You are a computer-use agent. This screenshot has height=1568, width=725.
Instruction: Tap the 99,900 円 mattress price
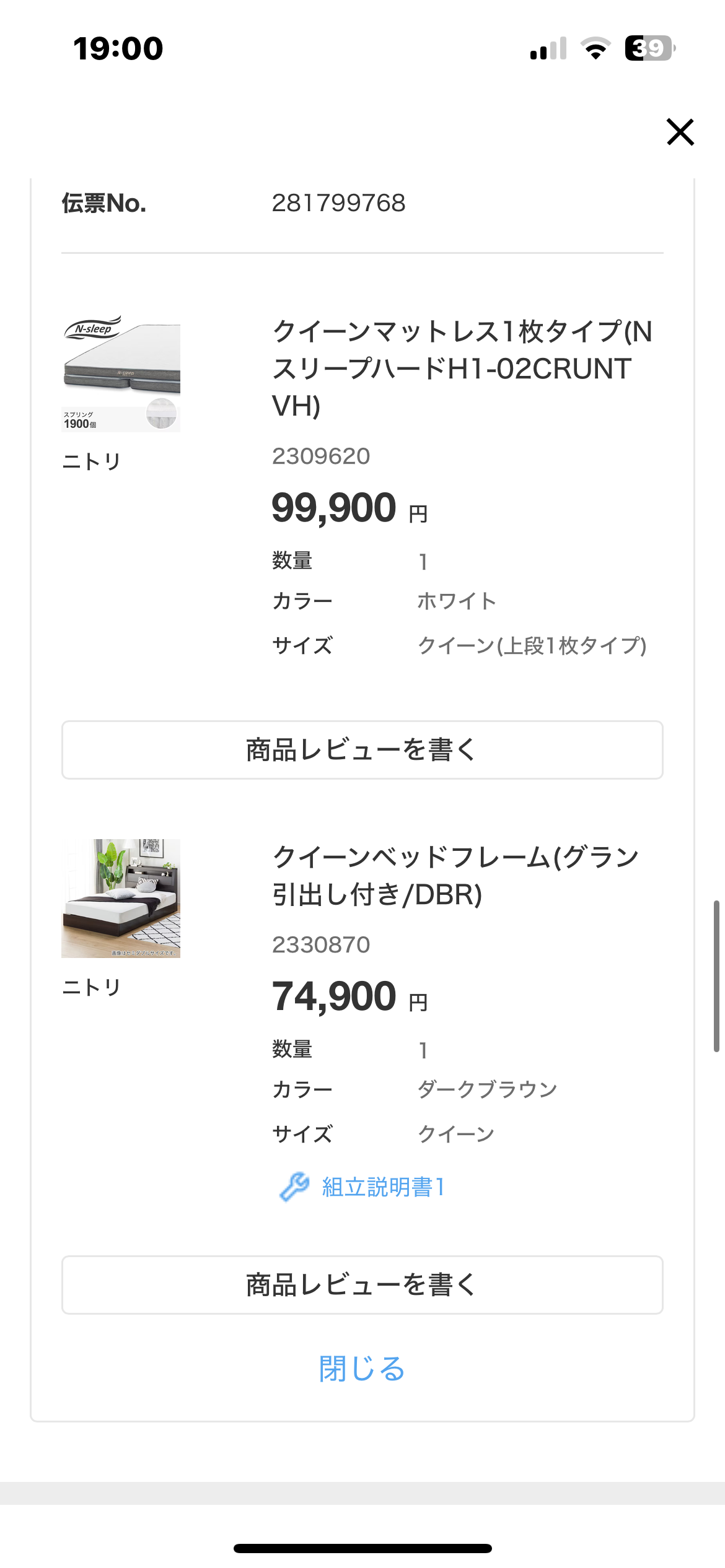pos(349,508)
